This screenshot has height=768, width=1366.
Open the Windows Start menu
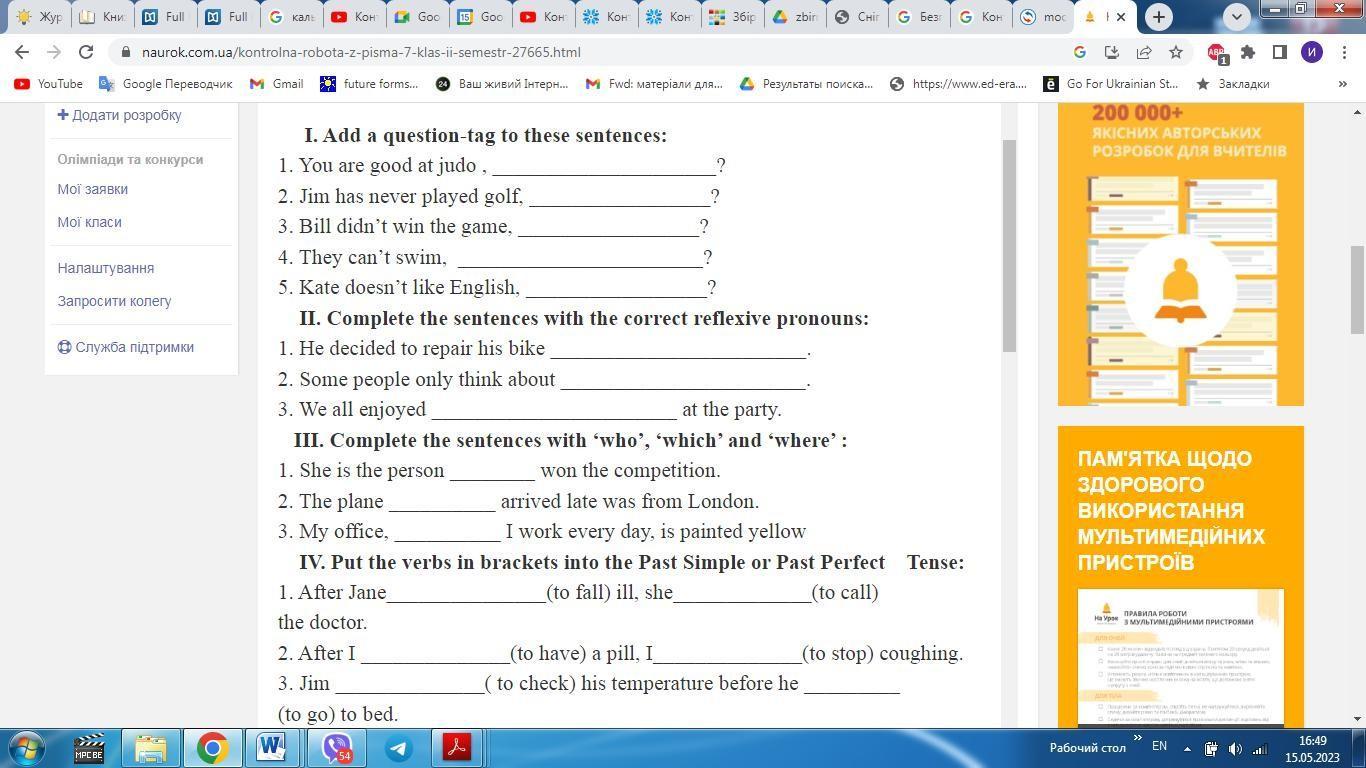(x=27, y=748)
